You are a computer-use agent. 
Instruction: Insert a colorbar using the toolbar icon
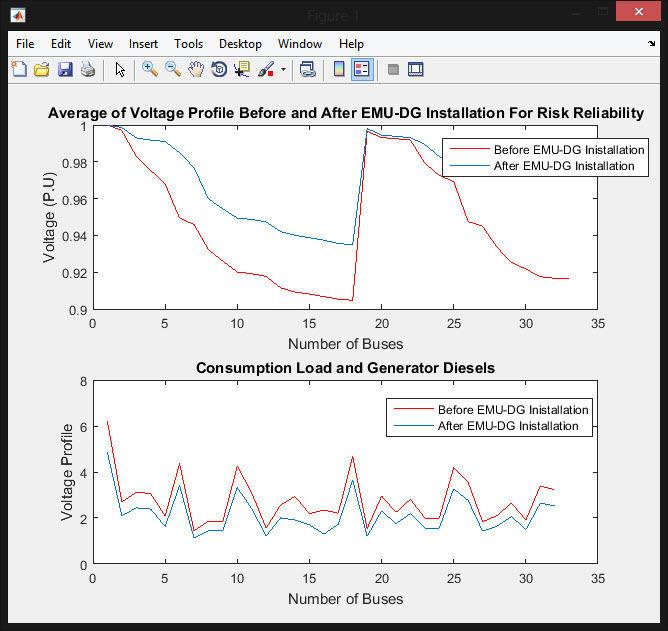(x=339, y=69)
